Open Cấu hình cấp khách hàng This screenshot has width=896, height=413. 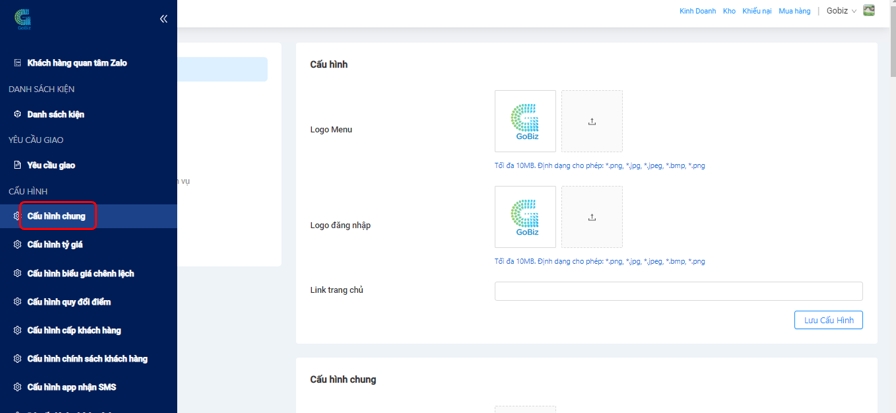(74, 330)
